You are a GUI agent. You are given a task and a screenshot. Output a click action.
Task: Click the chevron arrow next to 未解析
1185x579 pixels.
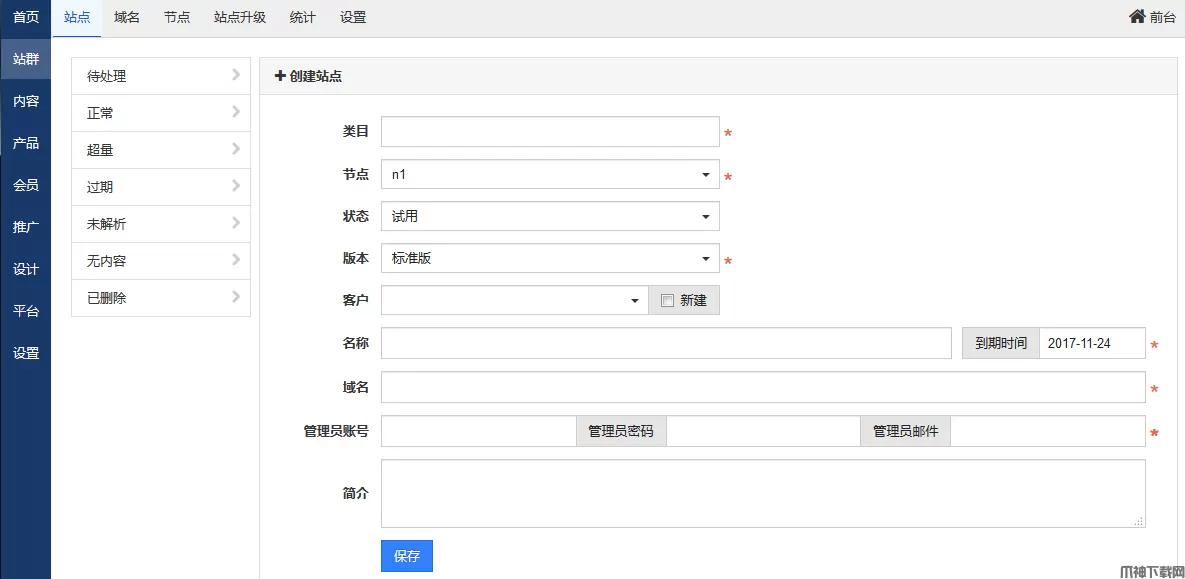(x=236, y=223)
